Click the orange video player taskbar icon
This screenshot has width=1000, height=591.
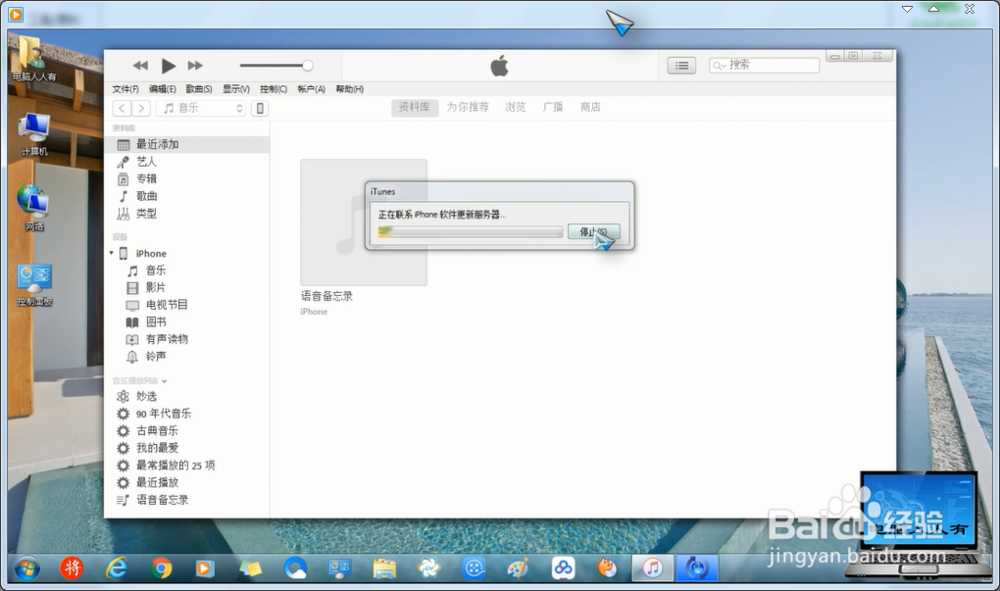[205, 568]
